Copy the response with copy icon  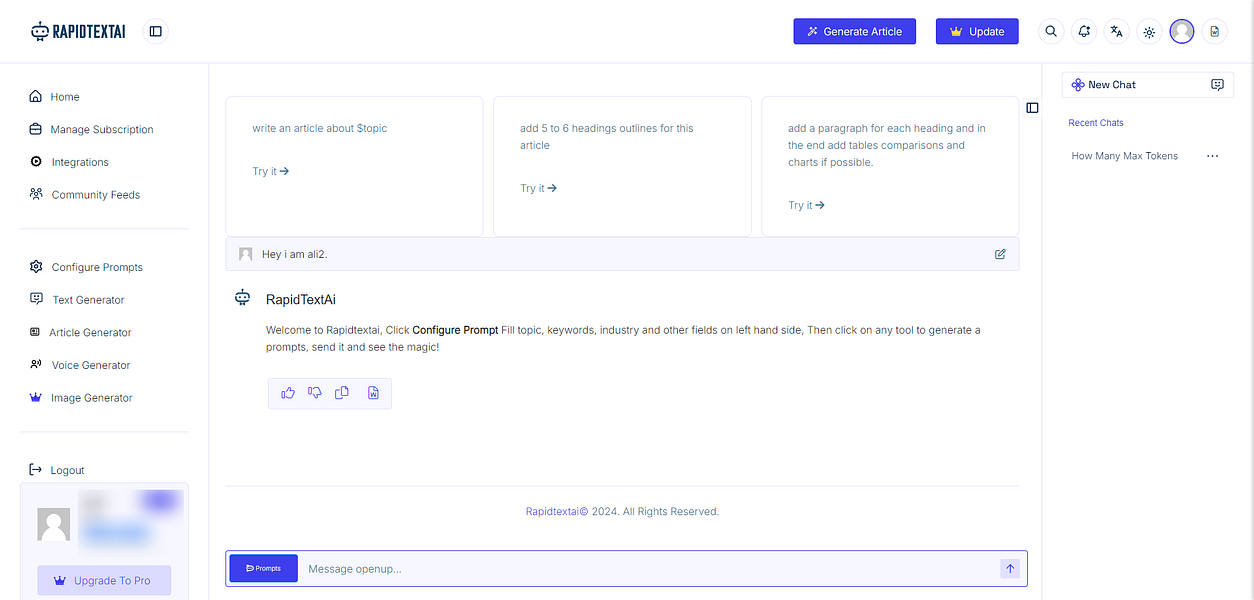coord(342,393)
